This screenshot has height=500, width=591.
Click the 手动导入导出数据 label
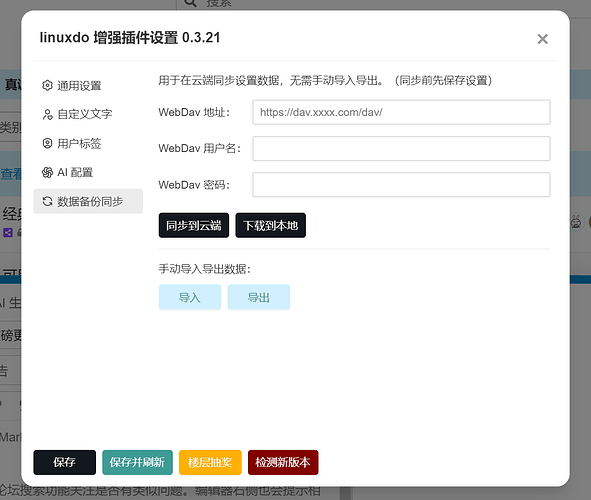tap(205, 269)
